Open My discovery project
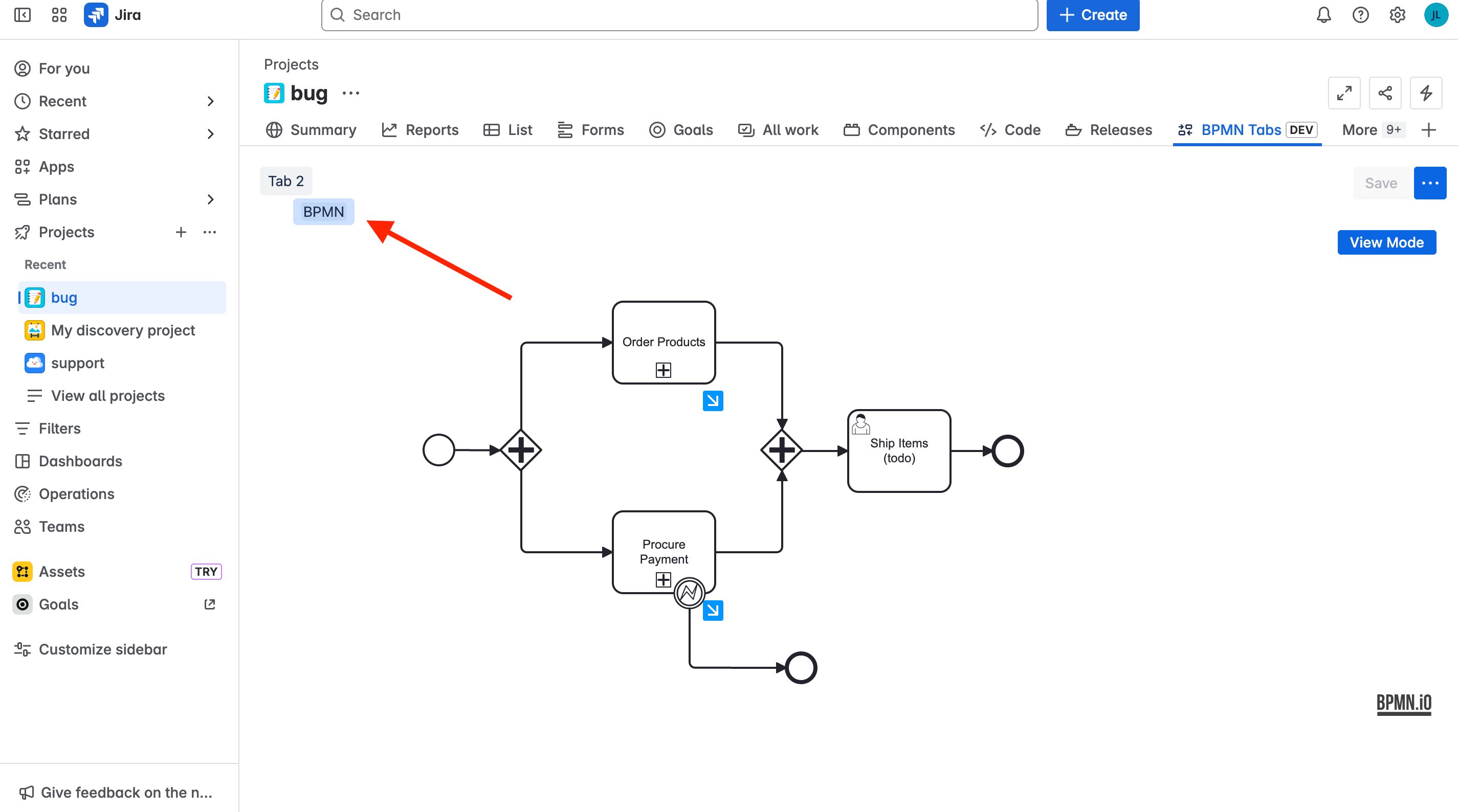The image size is (1458, 812). 122,330
